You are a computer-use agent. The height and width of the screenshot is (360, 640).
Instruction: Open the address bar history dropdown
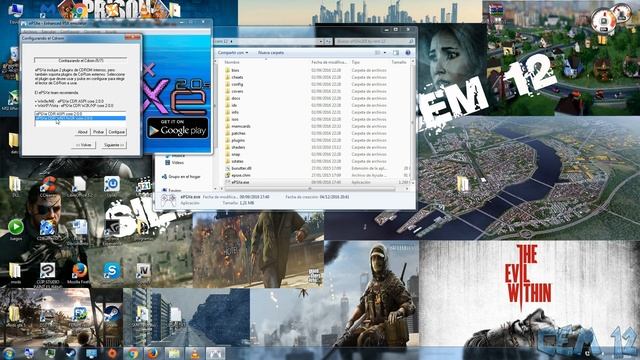click(321, 41)
